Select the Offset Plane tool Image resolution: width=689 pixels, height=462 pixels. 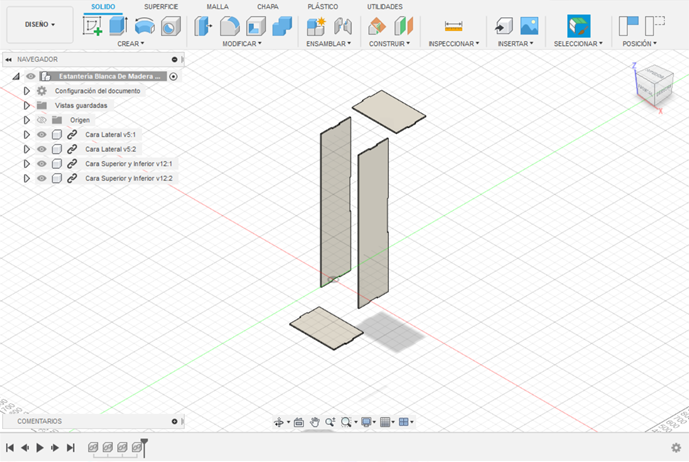click(x=377, y=26)
